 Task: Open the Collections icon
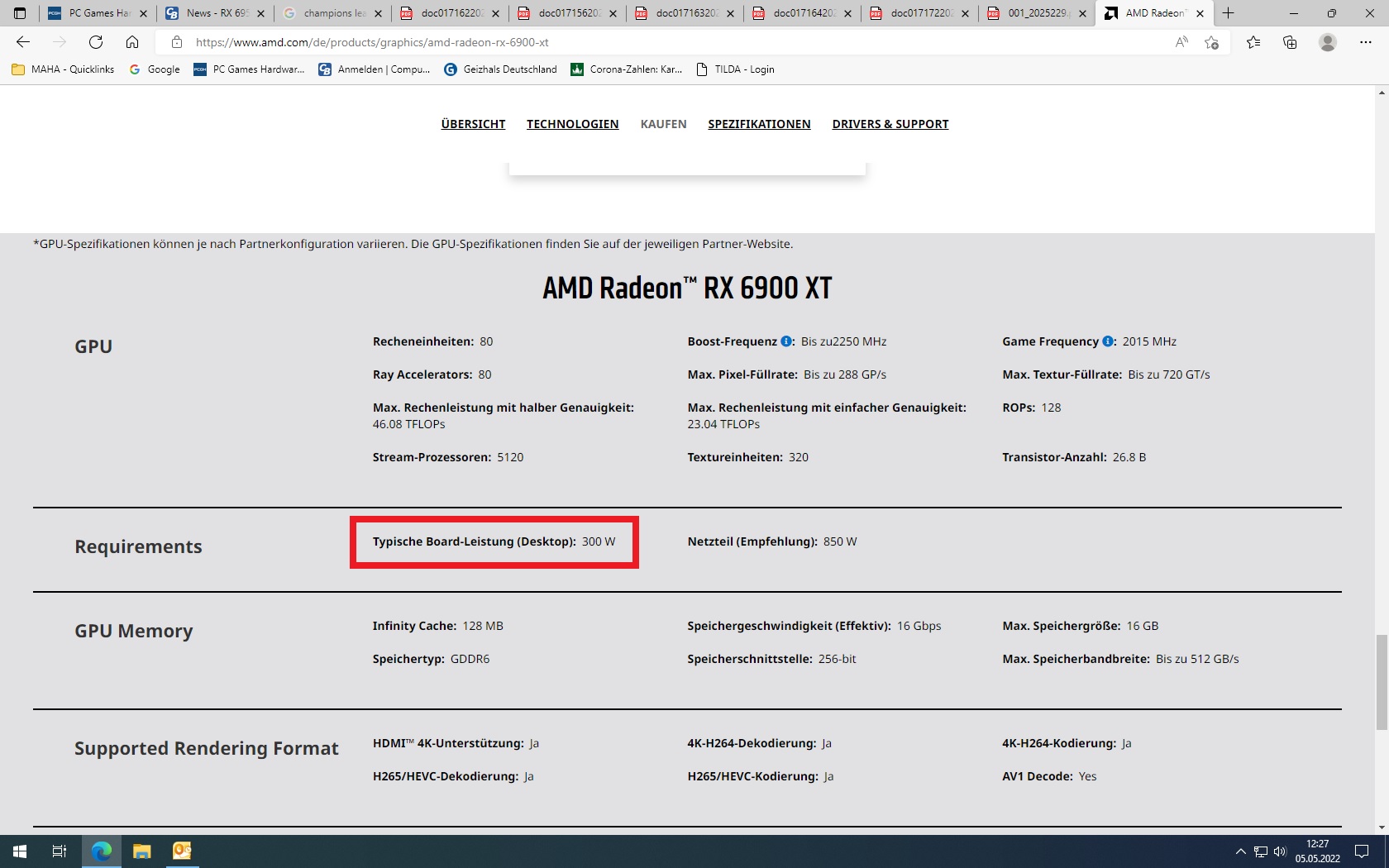1290,42
